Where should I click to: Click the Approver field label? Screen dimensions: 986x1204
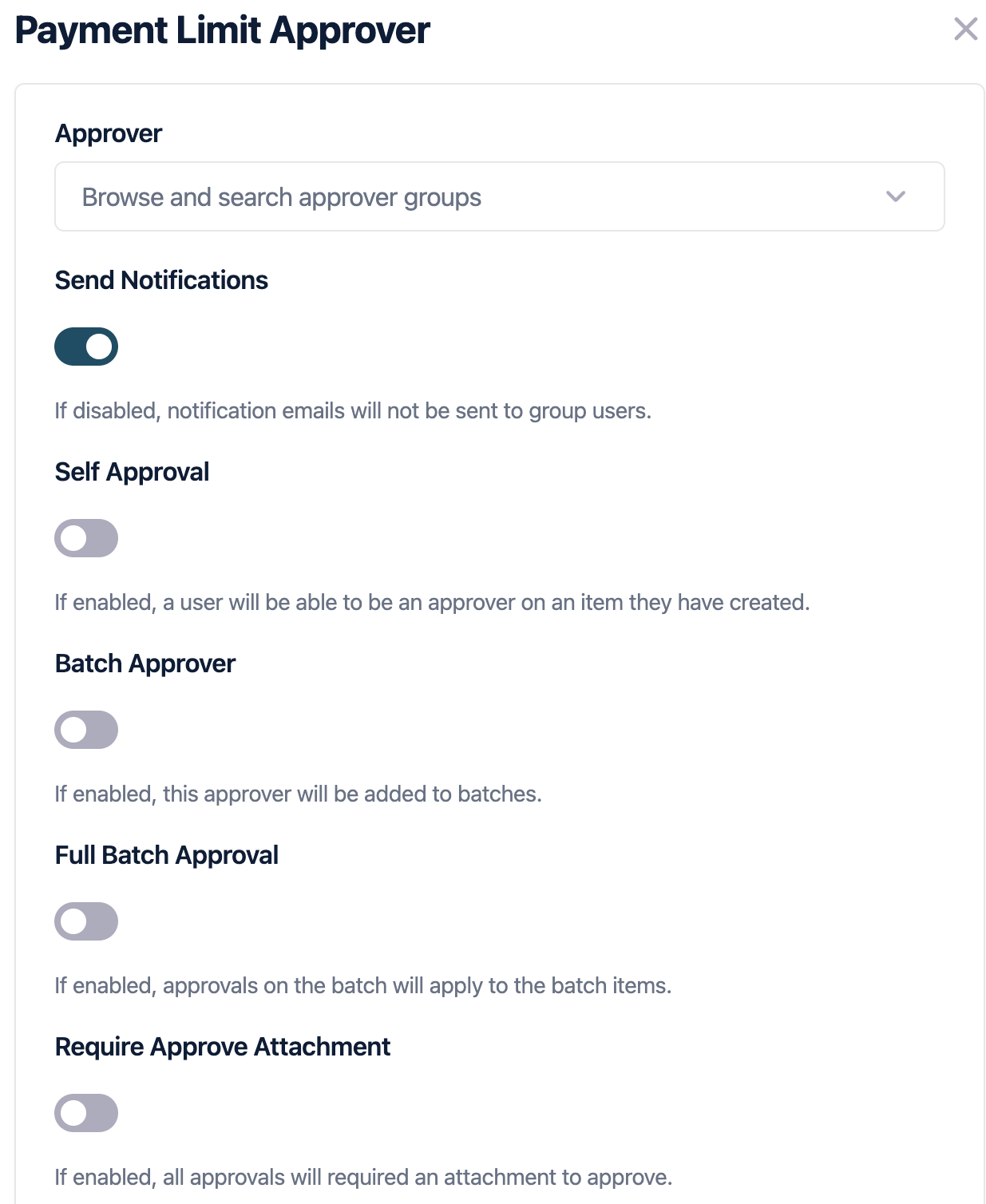(109, 133)
